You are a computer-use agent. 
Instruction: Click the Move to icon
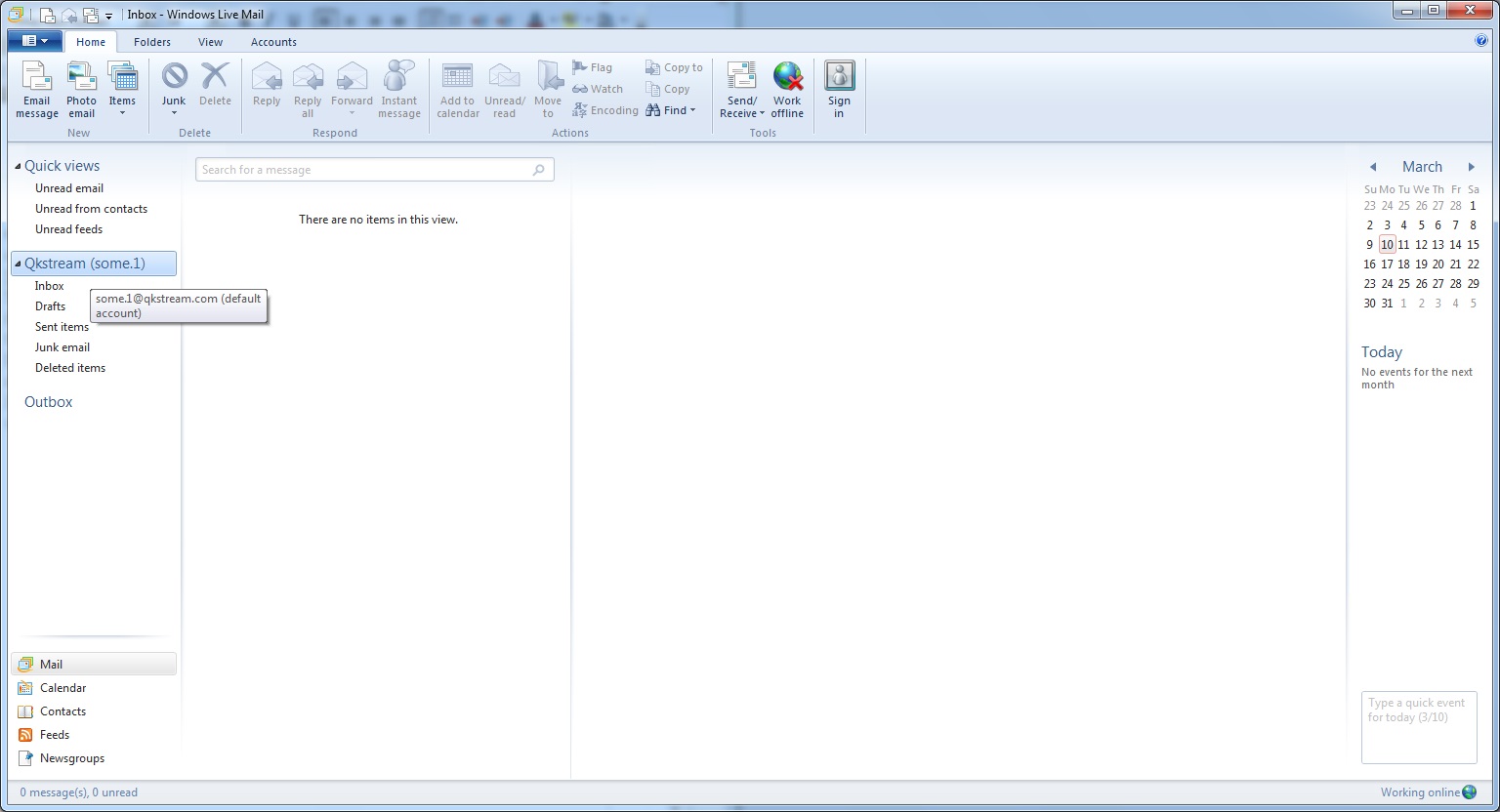click(x=548, y=90)
